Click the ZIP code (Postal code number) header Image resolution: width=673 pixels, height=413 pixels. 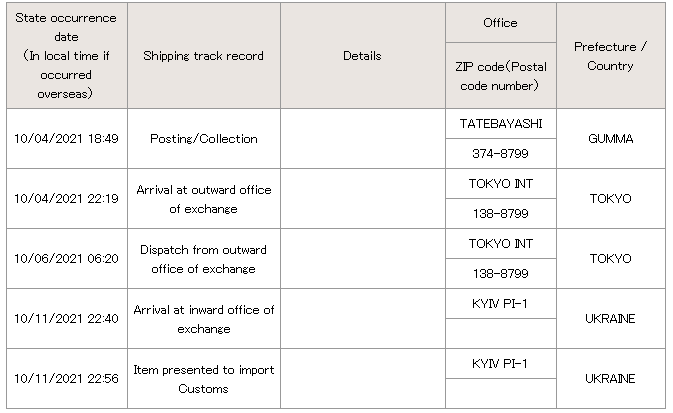point(500,75)
